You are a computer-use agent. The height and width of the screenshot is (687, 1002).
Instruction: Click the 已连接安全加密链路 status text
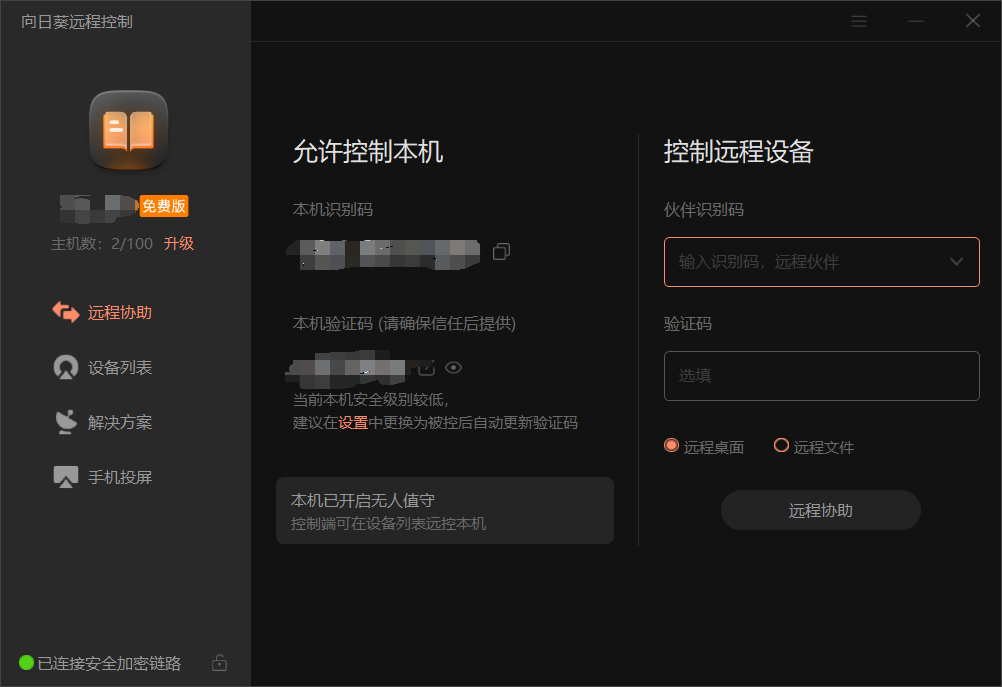[x=109, y=663]
